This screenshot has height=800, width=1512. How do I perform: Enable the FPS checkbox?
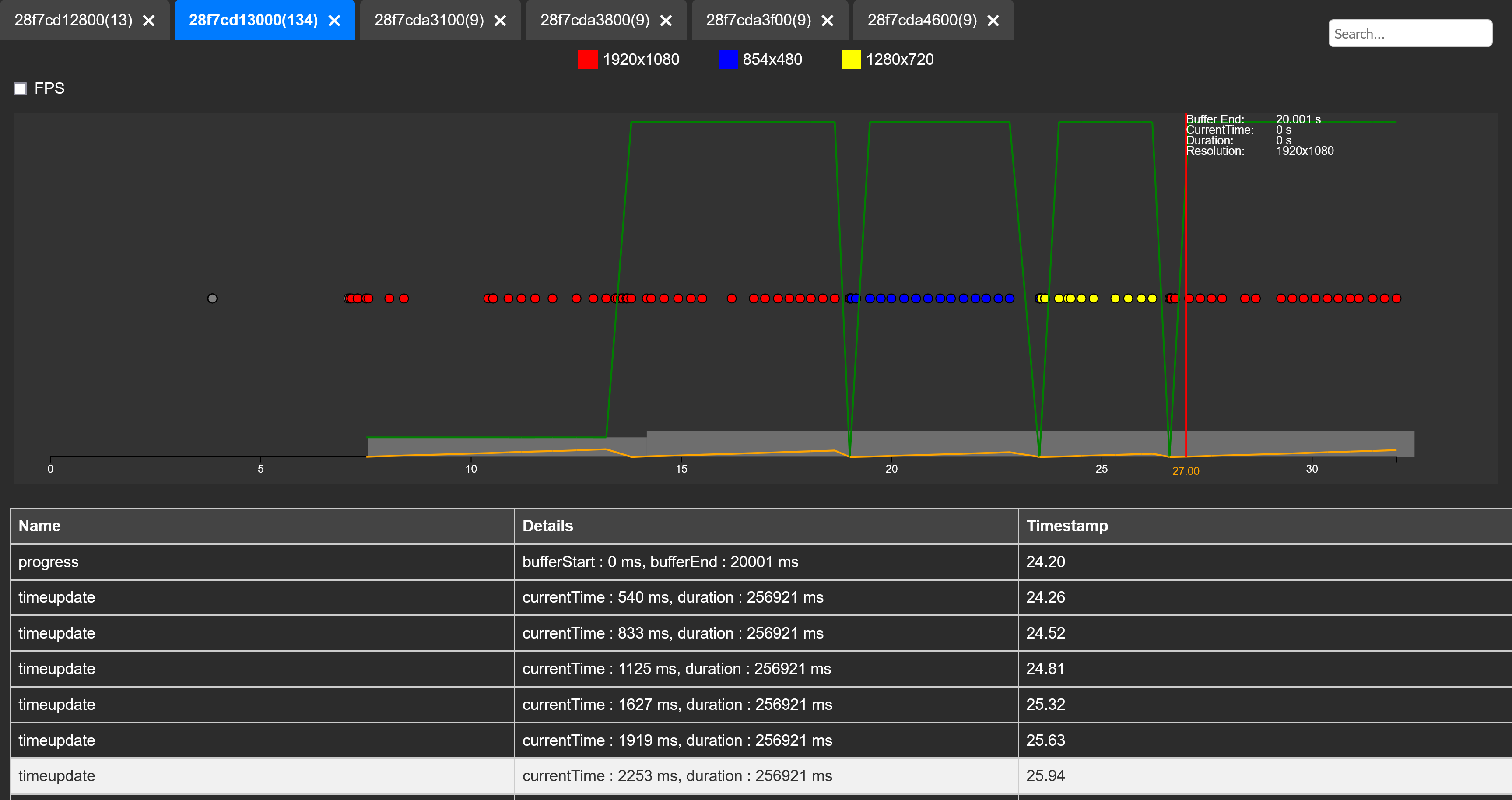[x=21, y=89]
